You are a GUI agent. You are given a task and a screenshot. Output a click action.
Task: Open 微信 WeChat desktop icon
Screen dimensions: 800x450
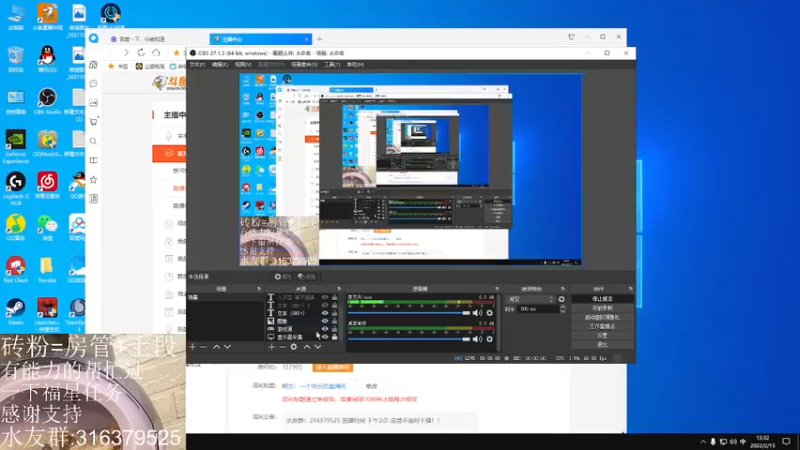coord(47,228)
